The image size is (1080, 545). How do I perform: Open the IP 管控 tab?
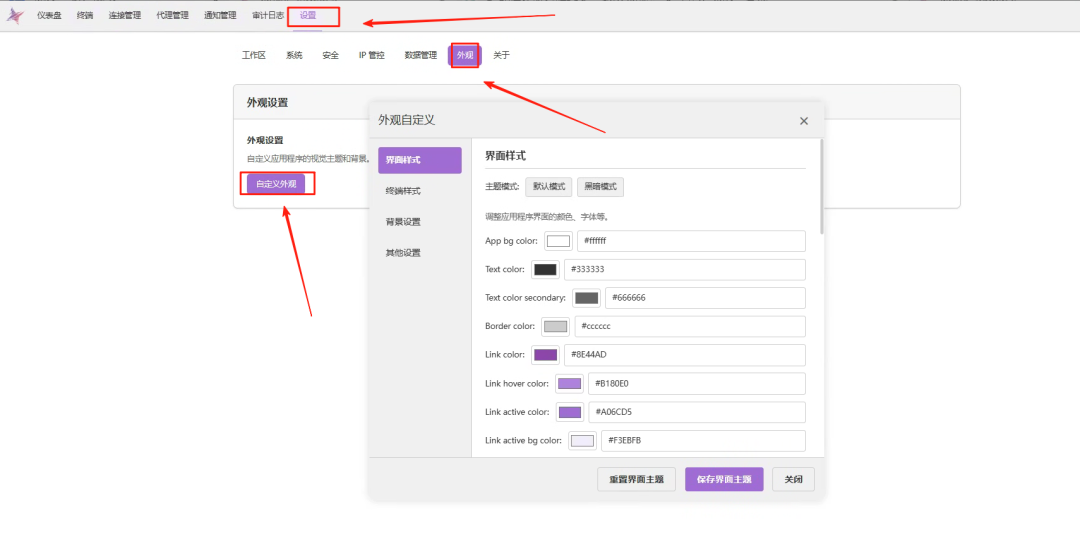[x=371, y=55]
